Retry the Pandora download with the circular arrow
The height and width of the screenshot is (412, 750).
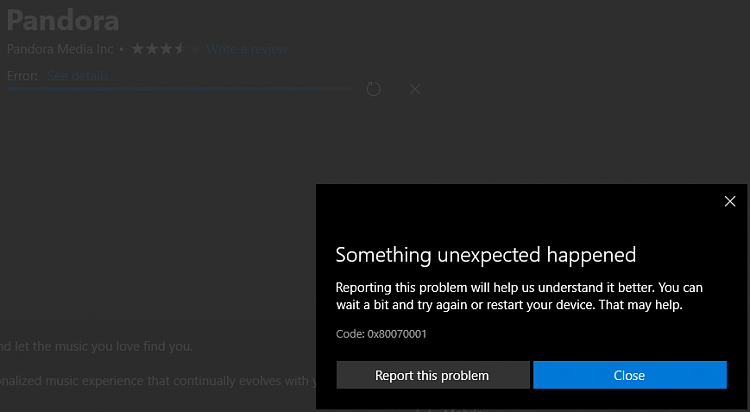[374, 89]
